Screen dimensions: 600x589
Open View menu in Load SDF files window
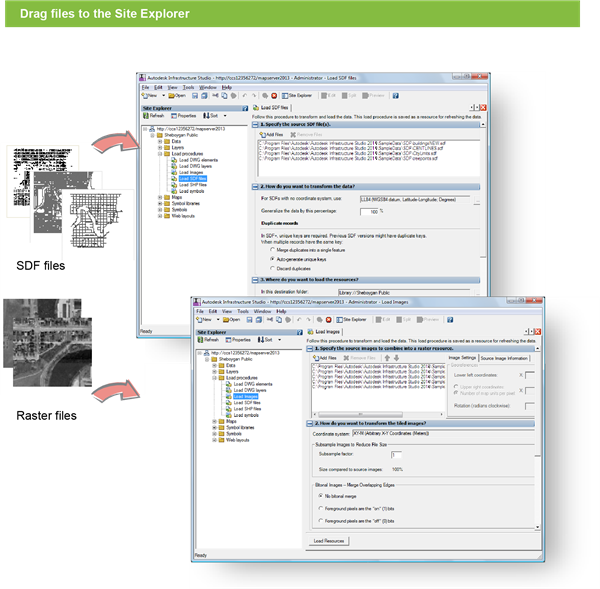173,88
